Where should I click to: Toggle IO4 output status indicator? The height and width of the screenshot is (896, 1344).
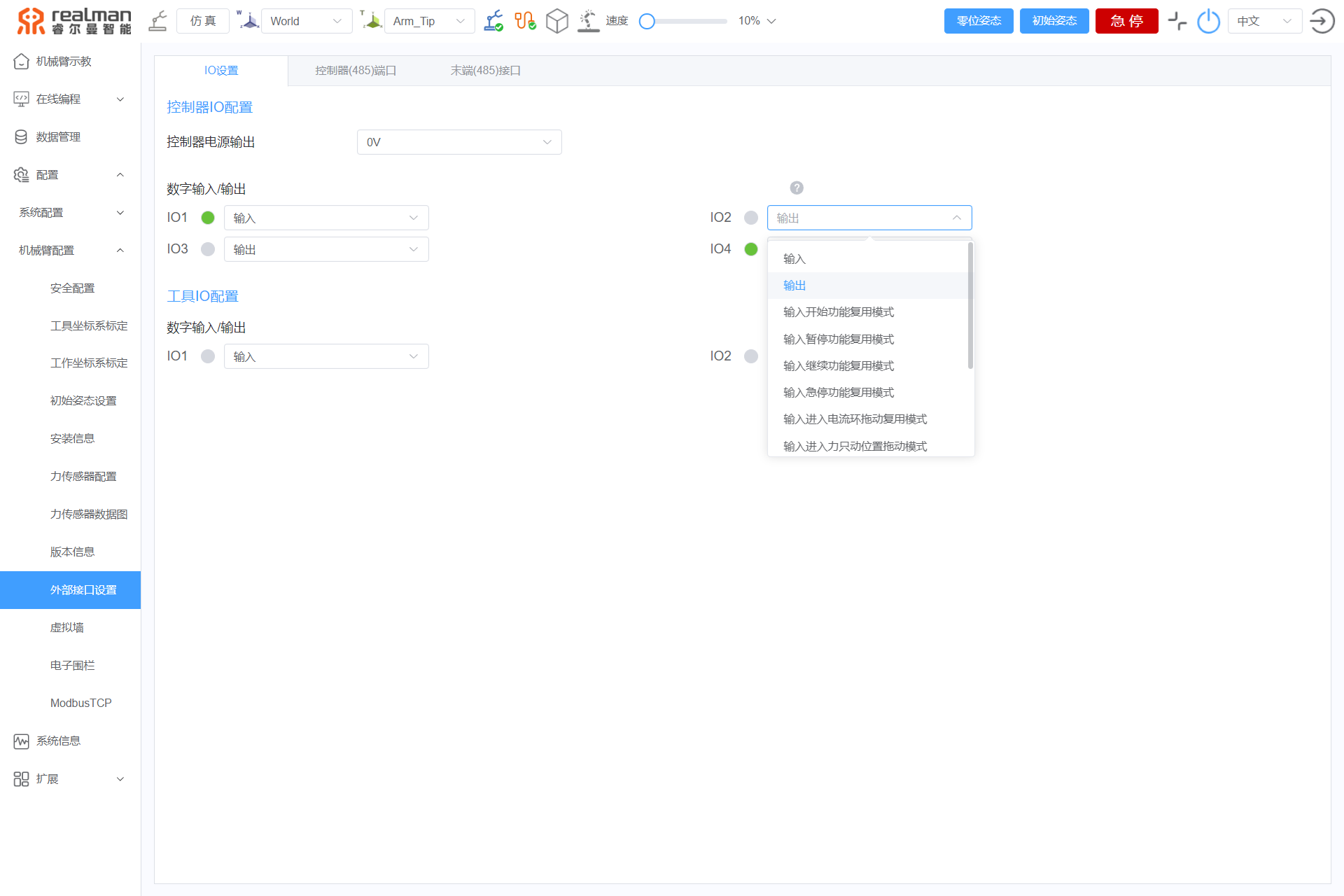(751, 249)
